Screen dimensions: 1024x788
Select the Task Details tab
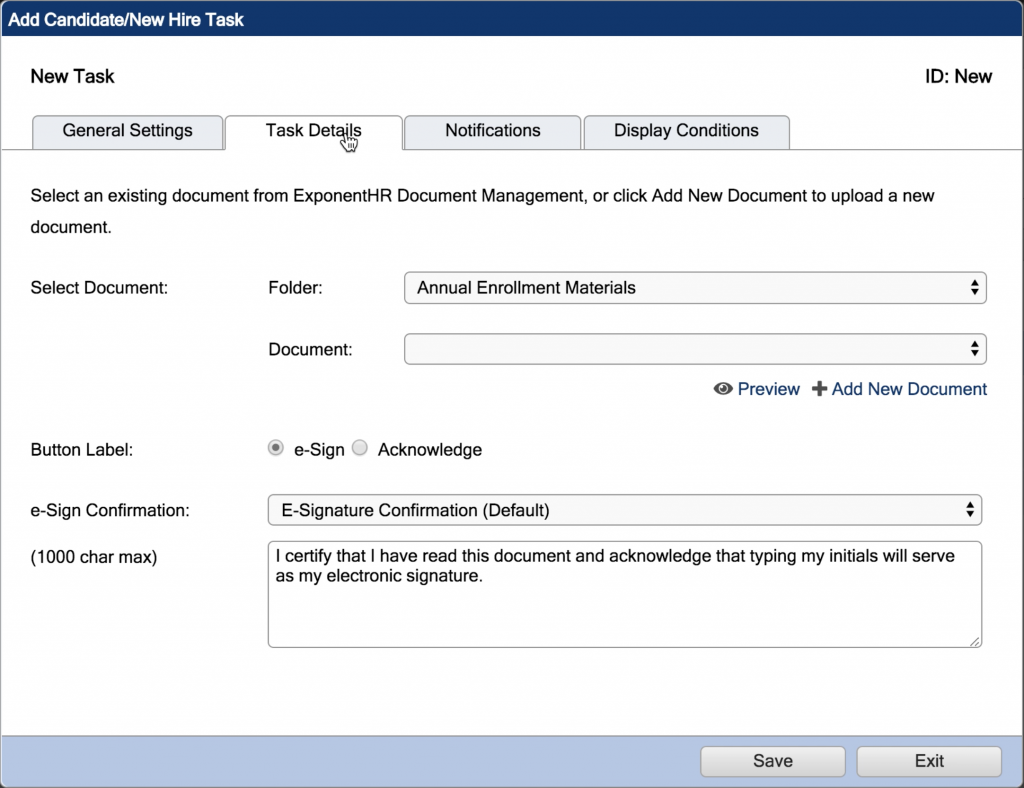pos(313,131)
